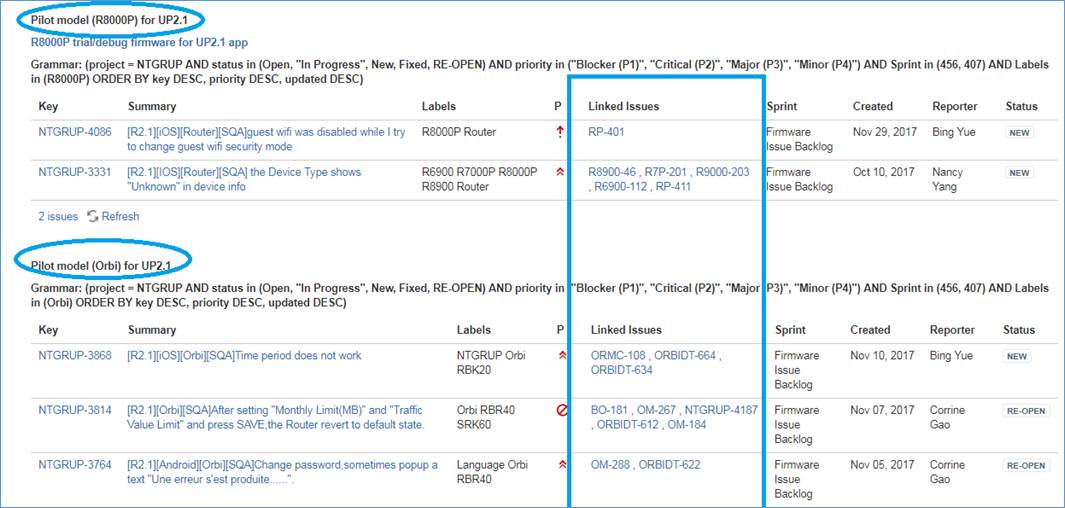The height and width of the screenshot is (508, 1065).
Task: Click the RE-OPEN status badge for NTGRUP-3814
Action: point(1026,411)
